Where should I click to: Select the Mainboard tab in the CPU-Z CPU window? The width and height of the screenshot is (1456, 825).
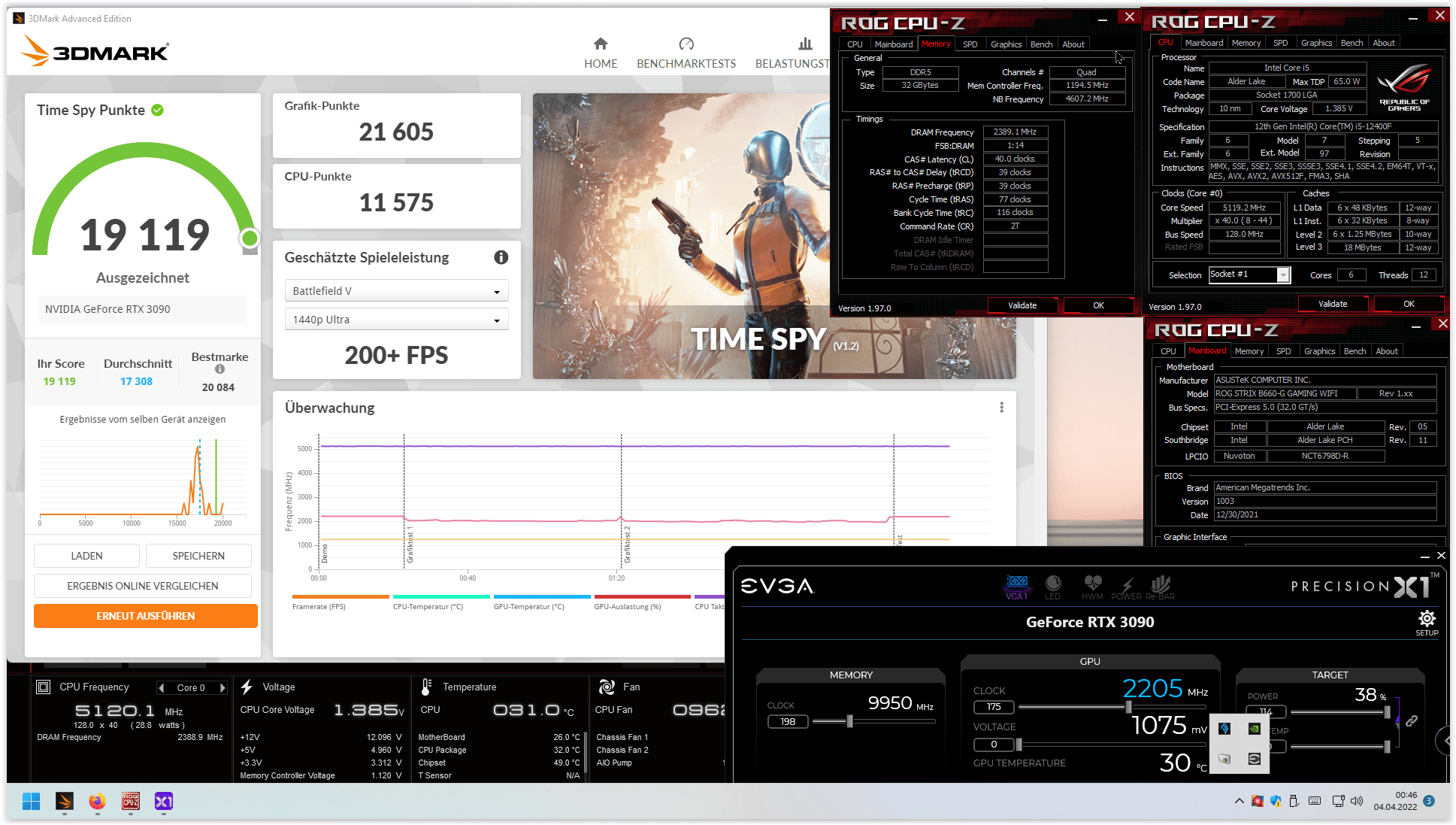[1204, 43]
